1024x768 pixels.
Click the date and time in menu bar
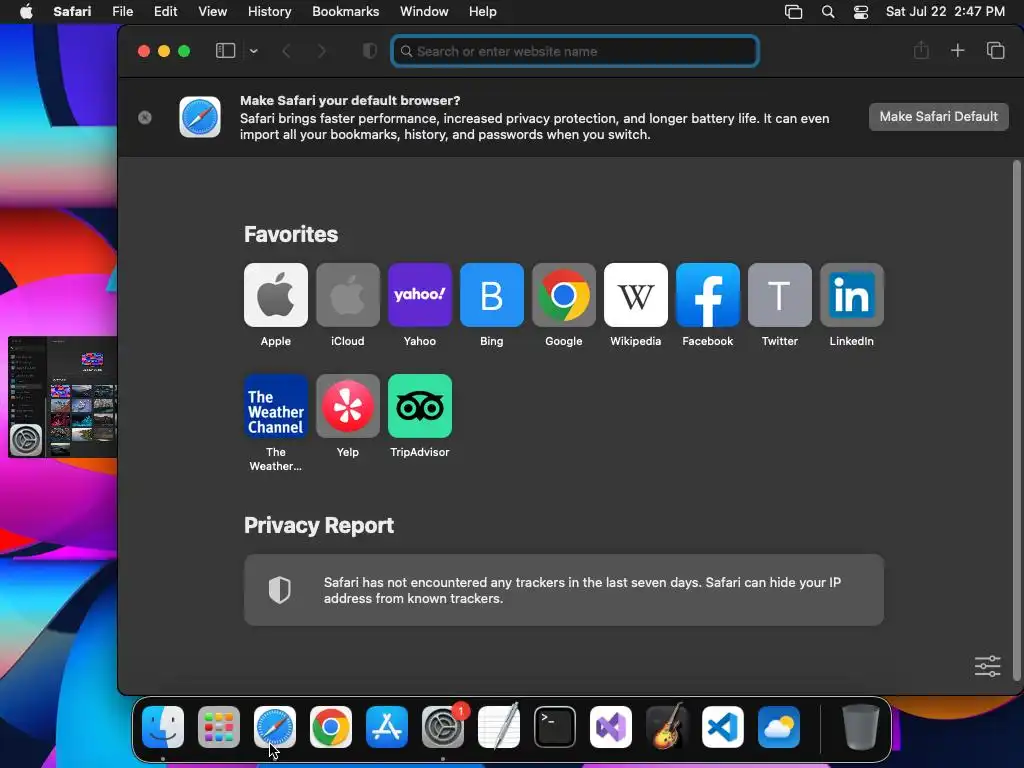click(945, 11)
